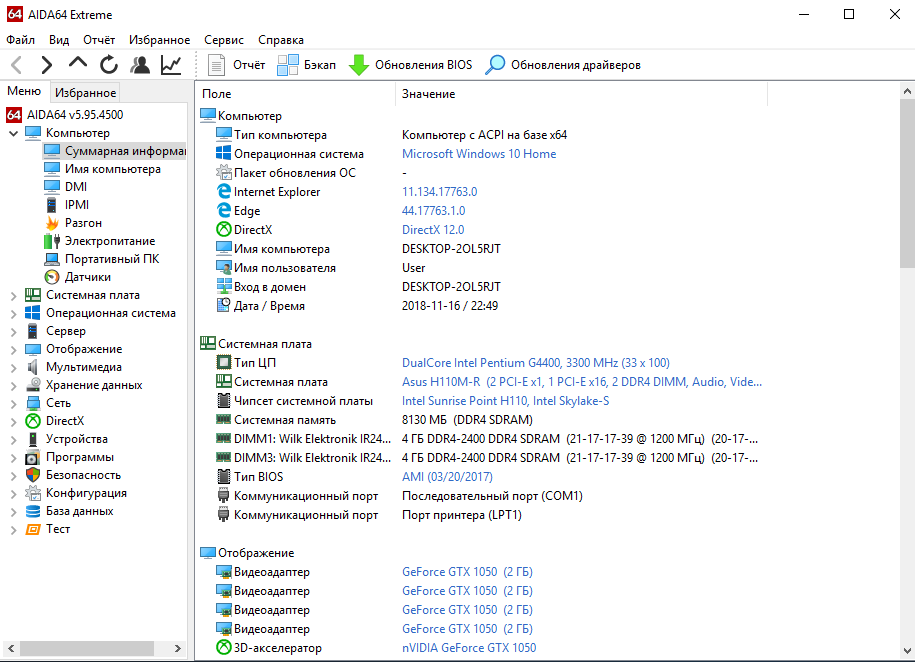Click the Дата / Время row icon
This screenshot has height=662, width=915.
223,305
